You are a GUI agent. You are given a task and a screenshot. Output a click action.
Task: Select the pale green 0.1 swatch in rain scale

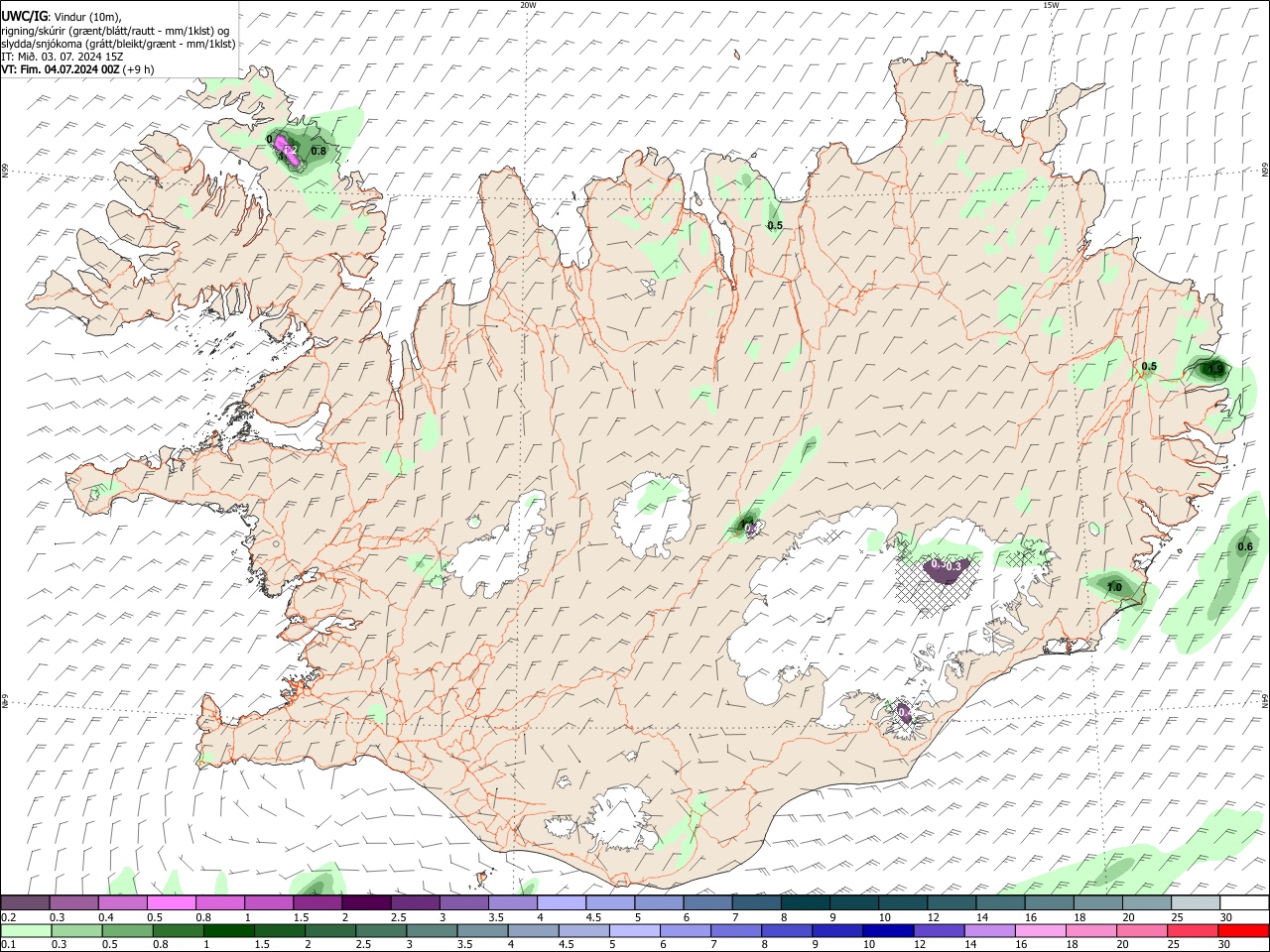pyautogui.click(x=25, y=930)
